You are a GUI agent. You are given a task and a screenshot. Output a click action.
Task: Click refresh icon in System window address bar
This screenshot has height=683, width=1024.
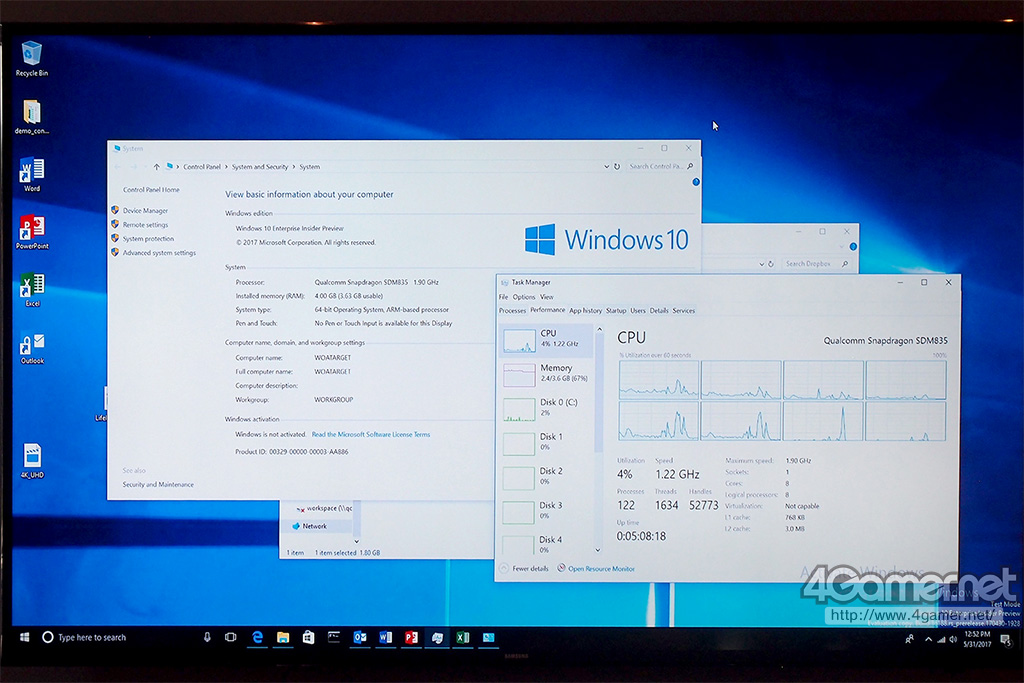tap(616, 167)
